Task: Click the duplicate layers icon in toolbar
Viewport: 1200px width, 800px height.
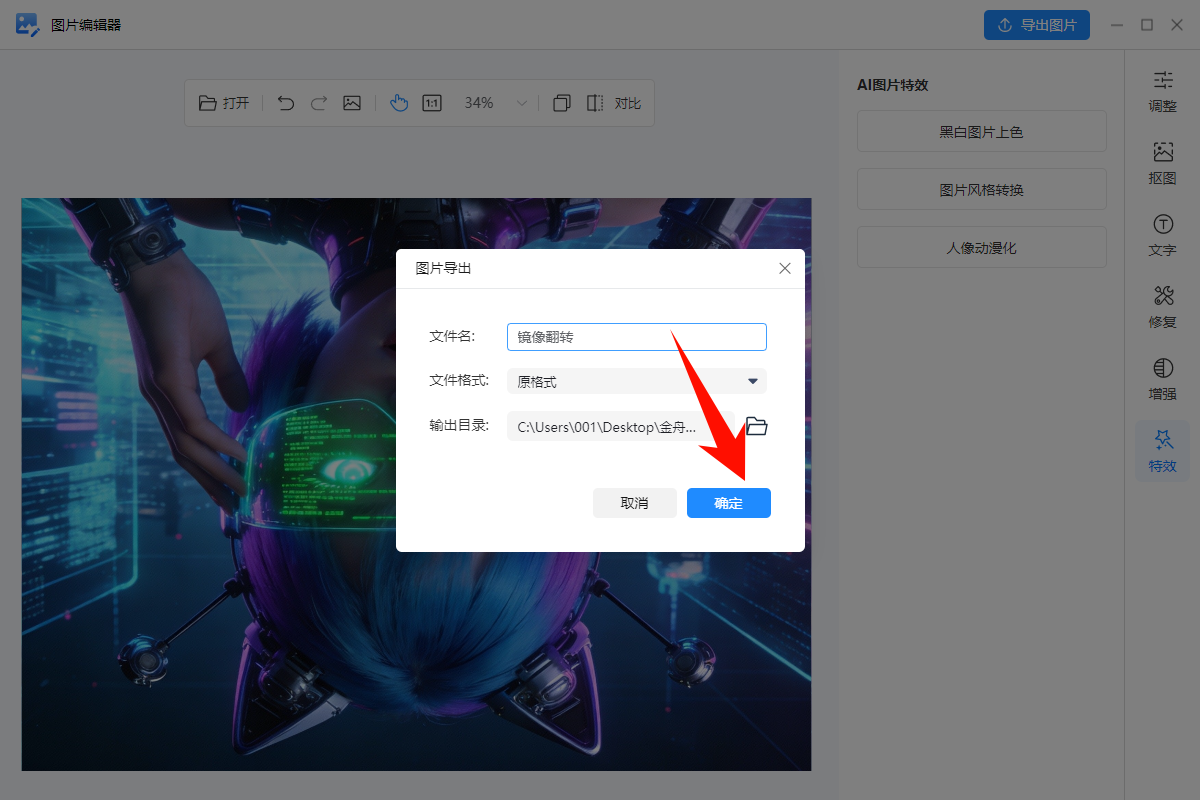Action: 562,103
